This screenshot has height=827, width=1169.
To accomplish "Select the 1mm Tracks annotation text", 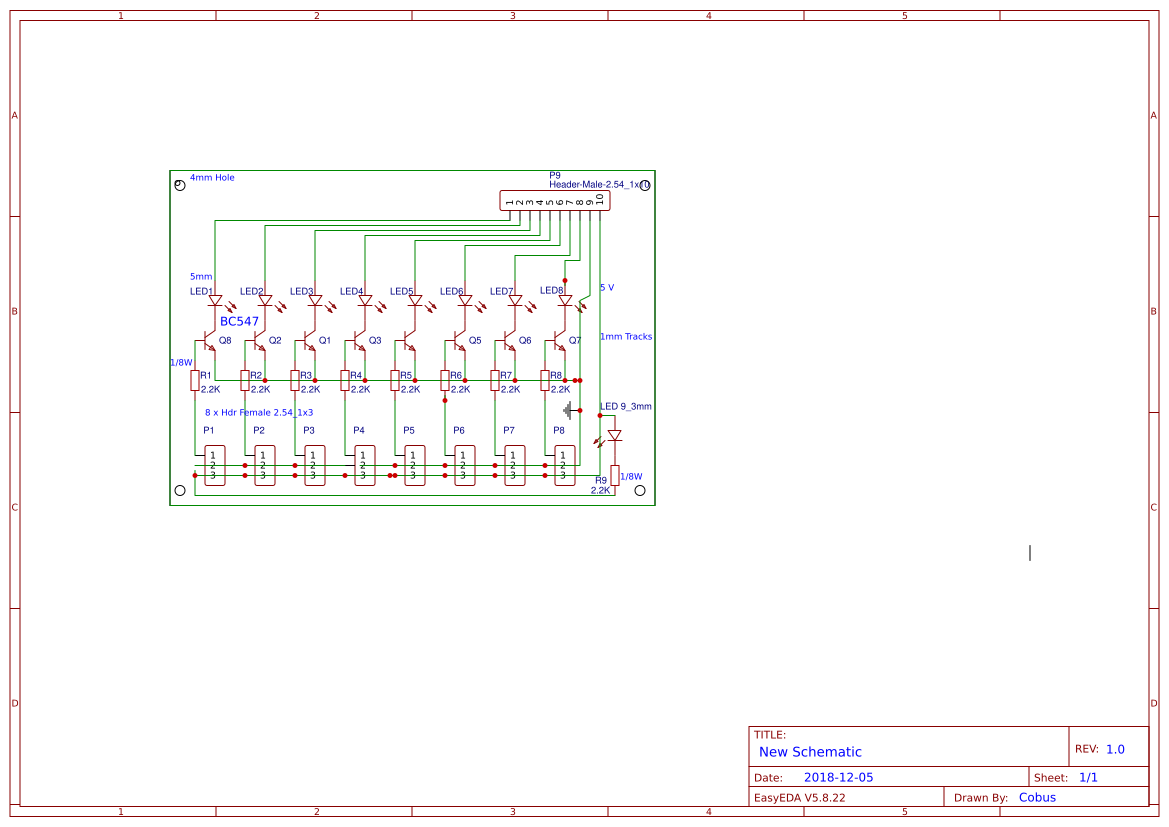I will tap(625, 336).
